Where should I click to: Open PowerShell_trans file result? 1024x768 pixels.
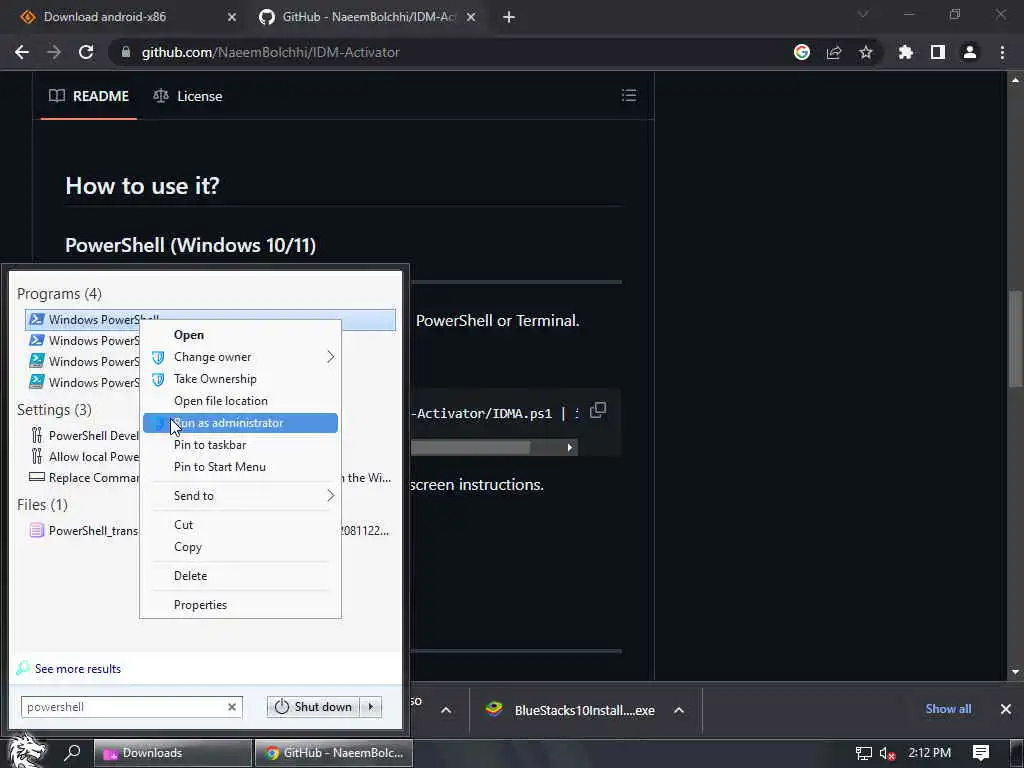tap(84, 530)
